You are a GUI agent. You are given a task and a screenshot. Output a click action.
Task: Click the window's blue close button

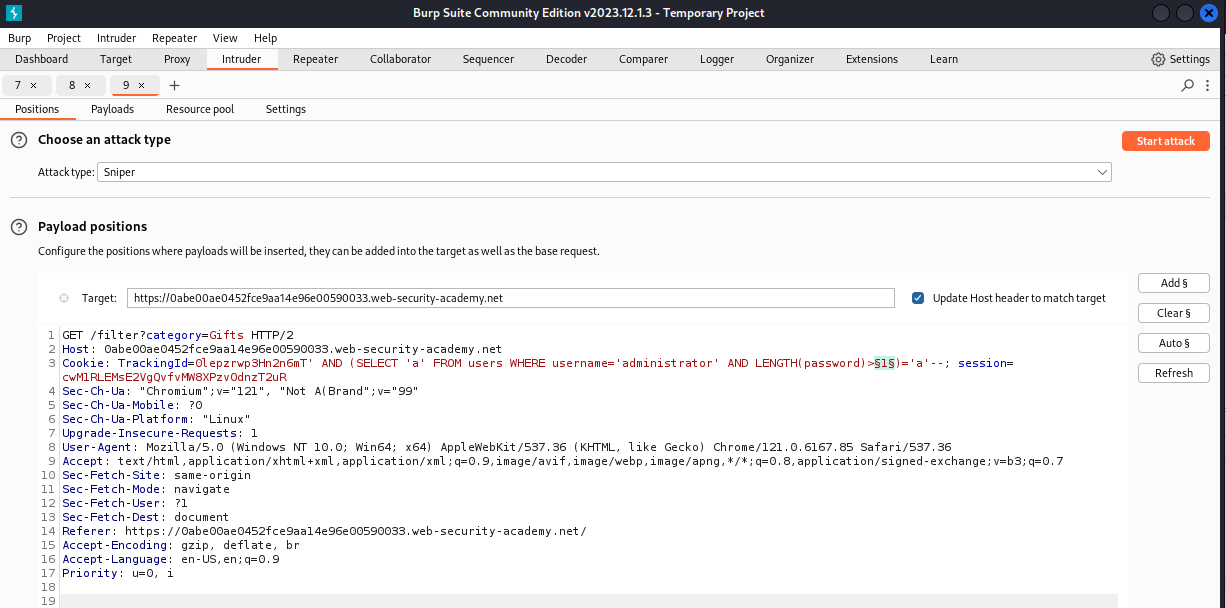pyautogui.click(x=1210, y=13)
